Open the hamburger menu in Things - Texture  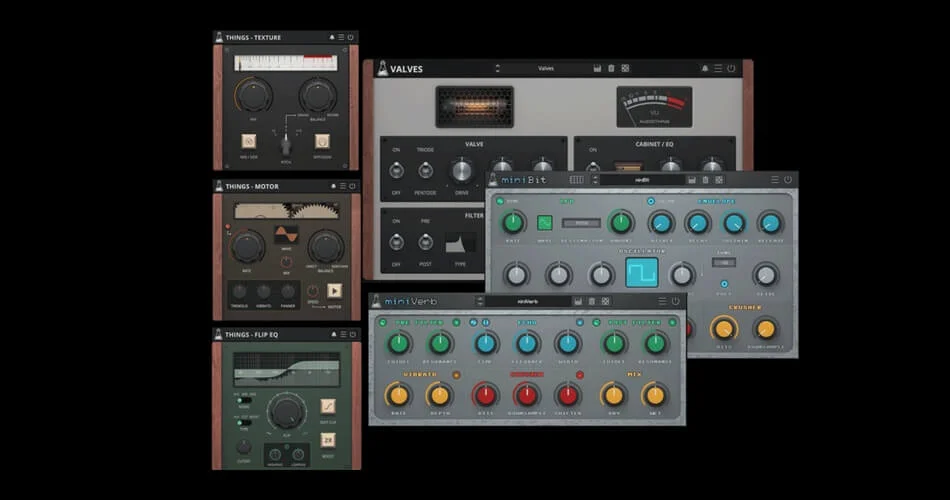pyautogui.click(x=341, y=38)
